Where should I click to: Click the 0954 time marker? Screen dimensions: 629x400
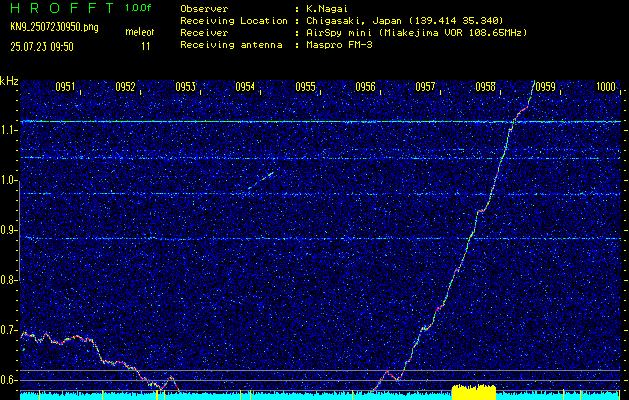pos(245,87)
